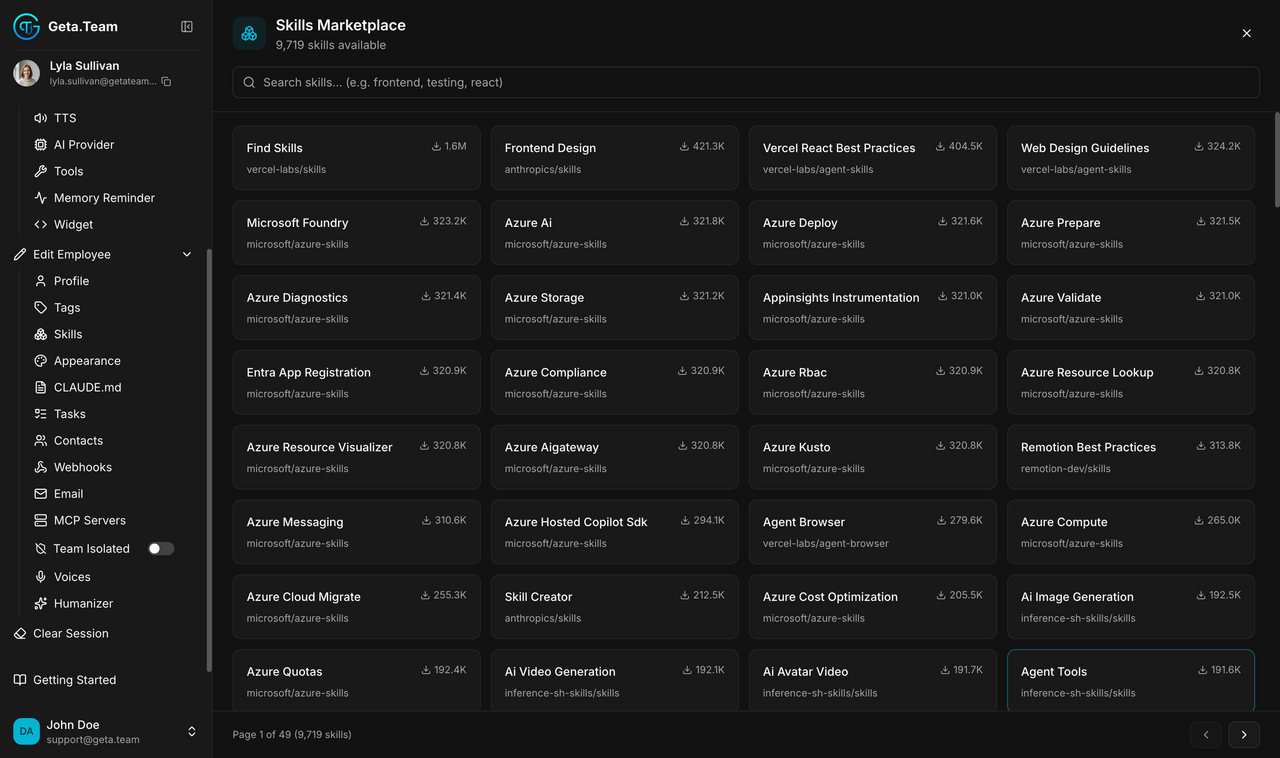1280x758 pixels.
Task: Click the Email envelope icon
Action: click(x=41, y=494)
